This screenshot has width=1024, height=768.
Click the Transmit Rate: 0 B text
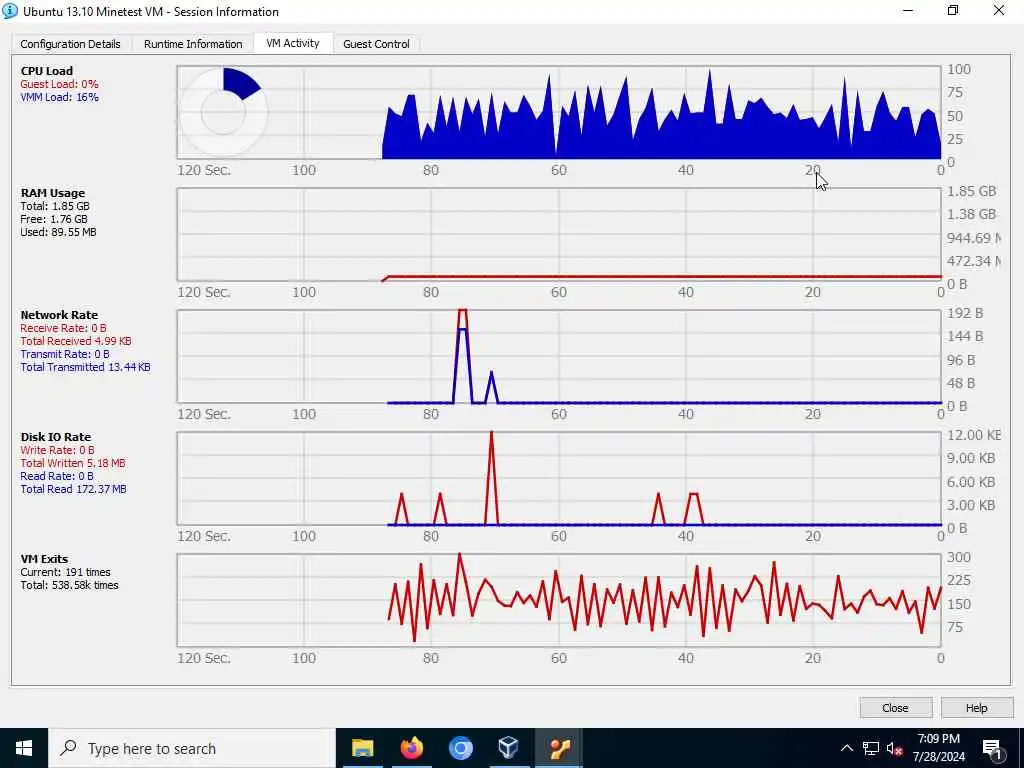65,354
